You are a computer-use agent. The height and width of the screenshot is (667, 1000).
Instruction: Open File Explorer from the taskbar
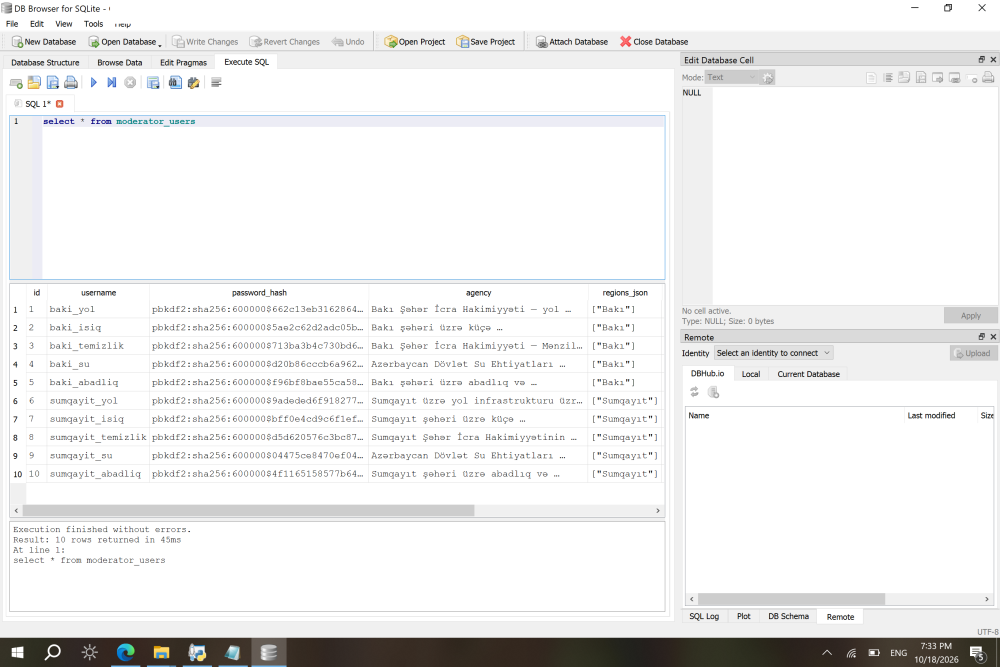point(161,652)
